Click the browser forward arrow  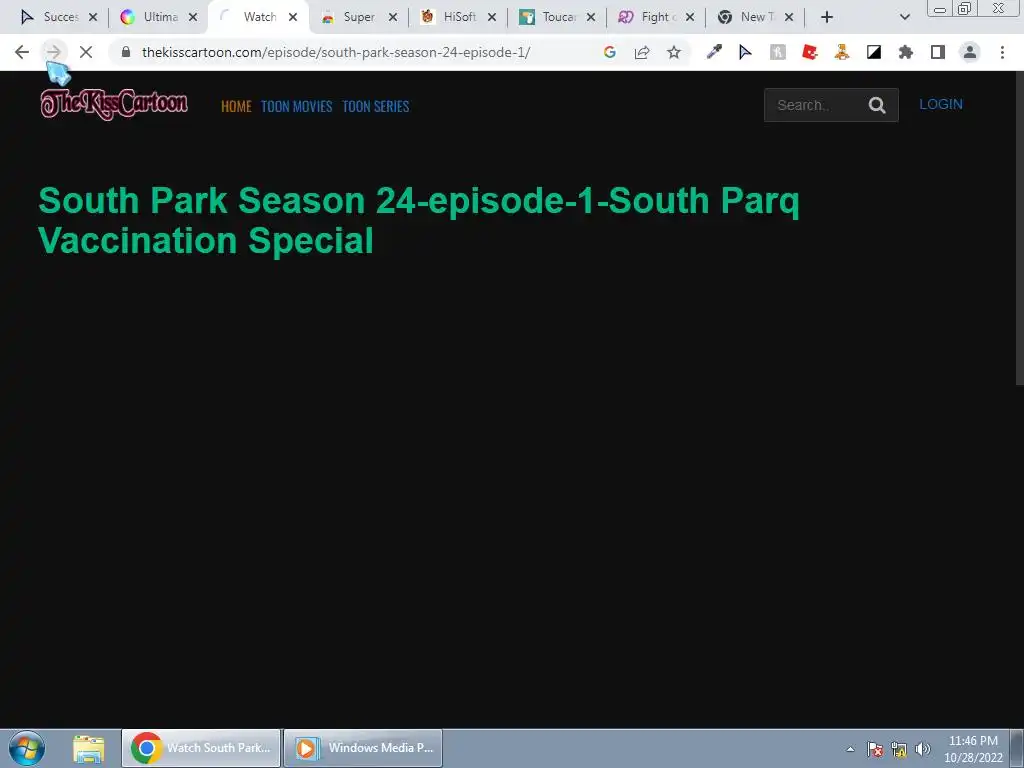point(54,52)
